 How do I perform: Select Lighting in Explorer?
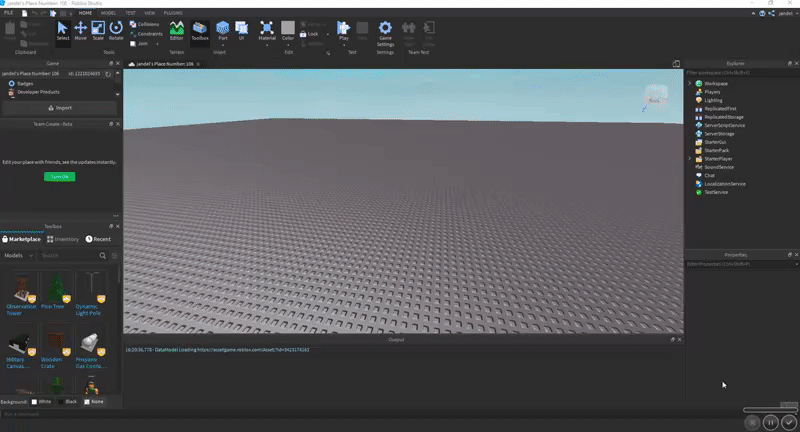tap(713, 100)
